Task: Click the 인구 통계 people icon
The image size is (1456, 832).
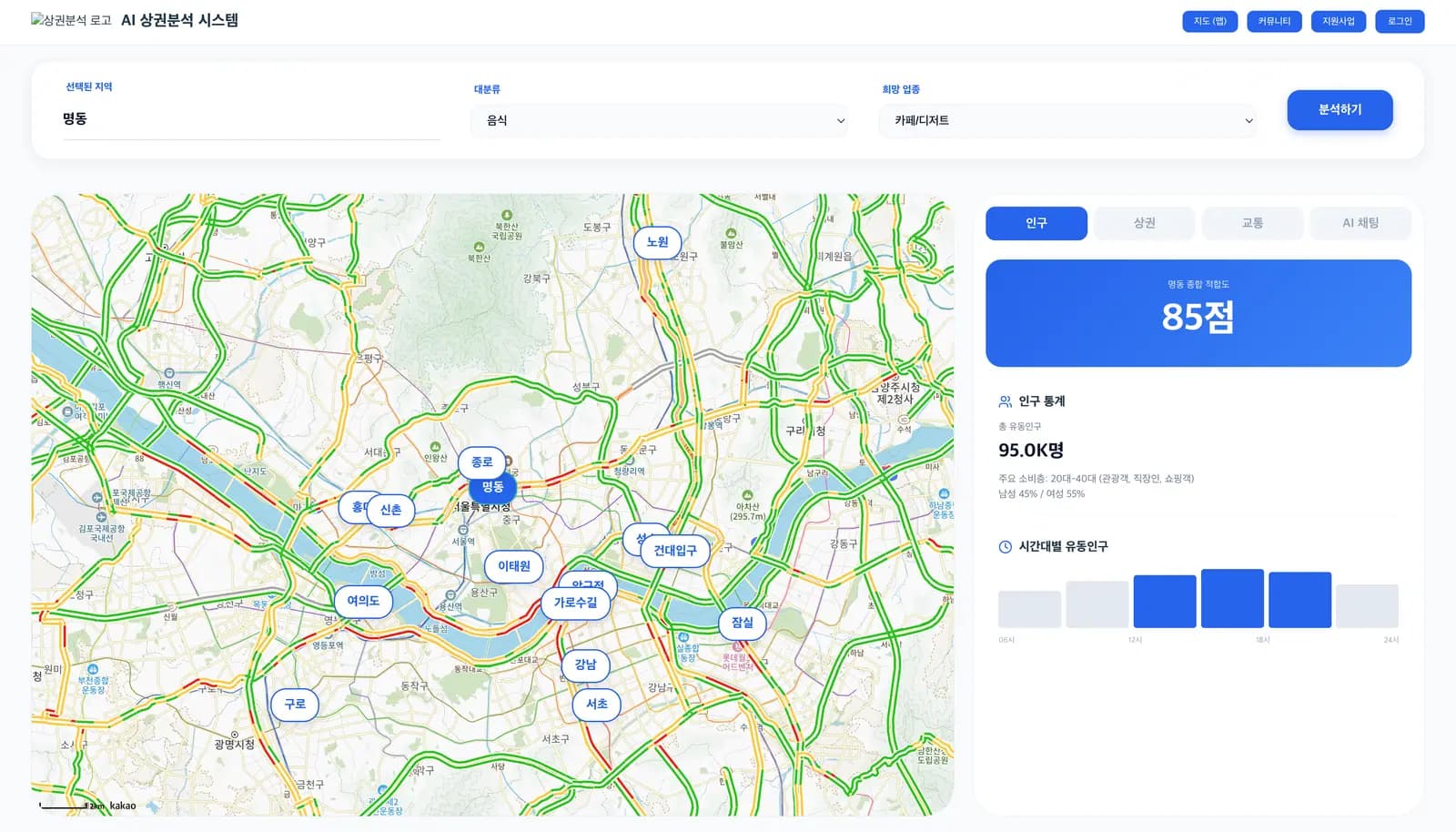Action: pyautogui.click(x=1005, y=401)
